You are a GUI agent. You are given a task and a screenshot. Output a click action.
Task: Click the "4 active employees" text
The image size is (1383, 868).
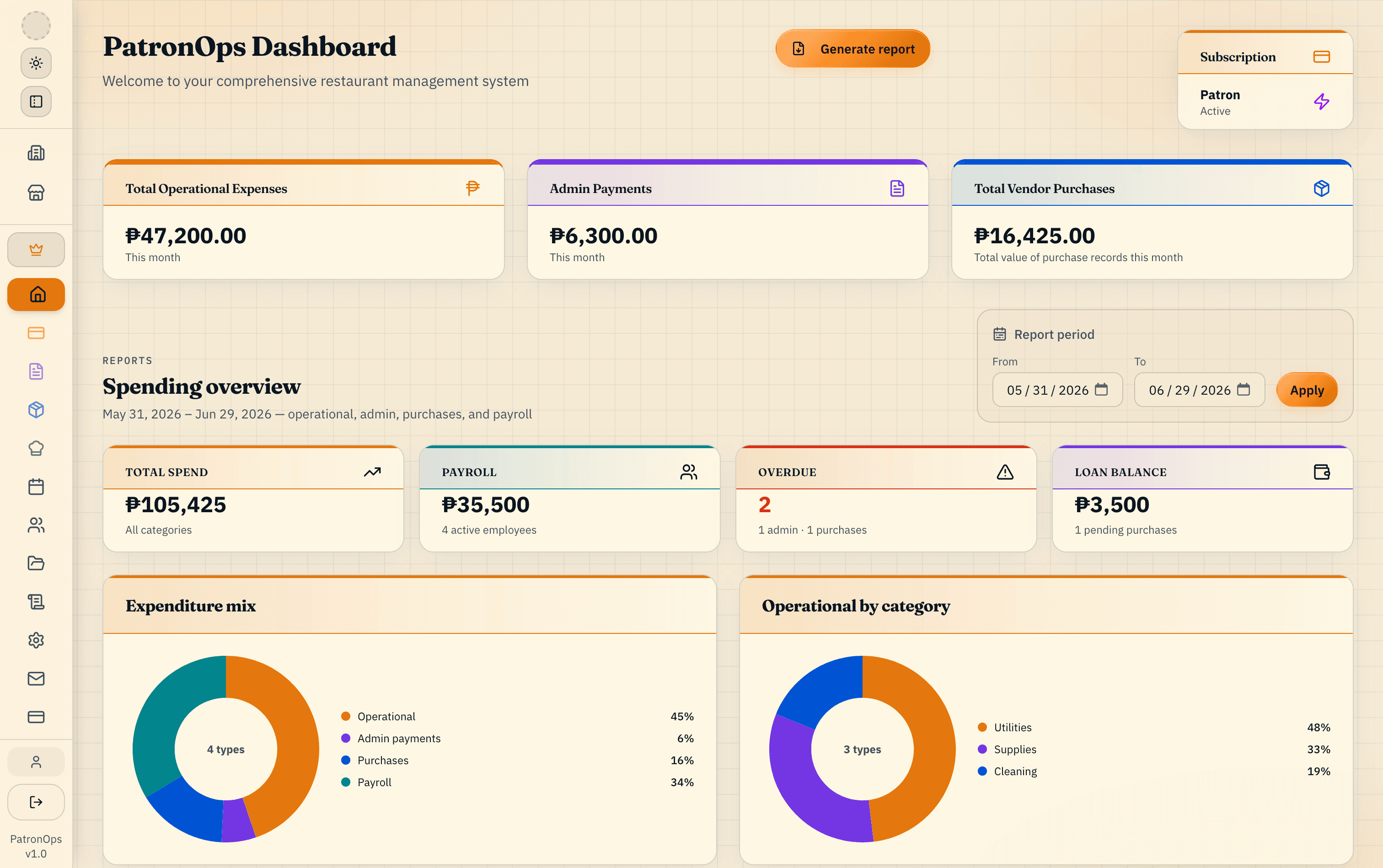[489, 530]
